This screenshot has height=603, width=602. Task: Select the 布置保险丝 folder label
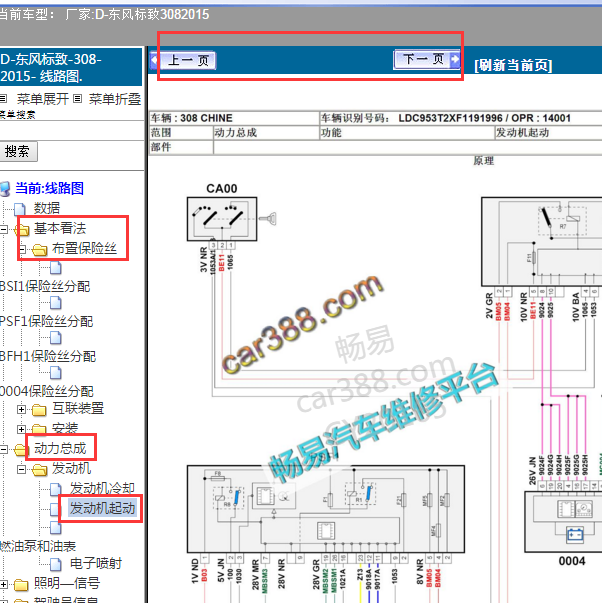84,248
